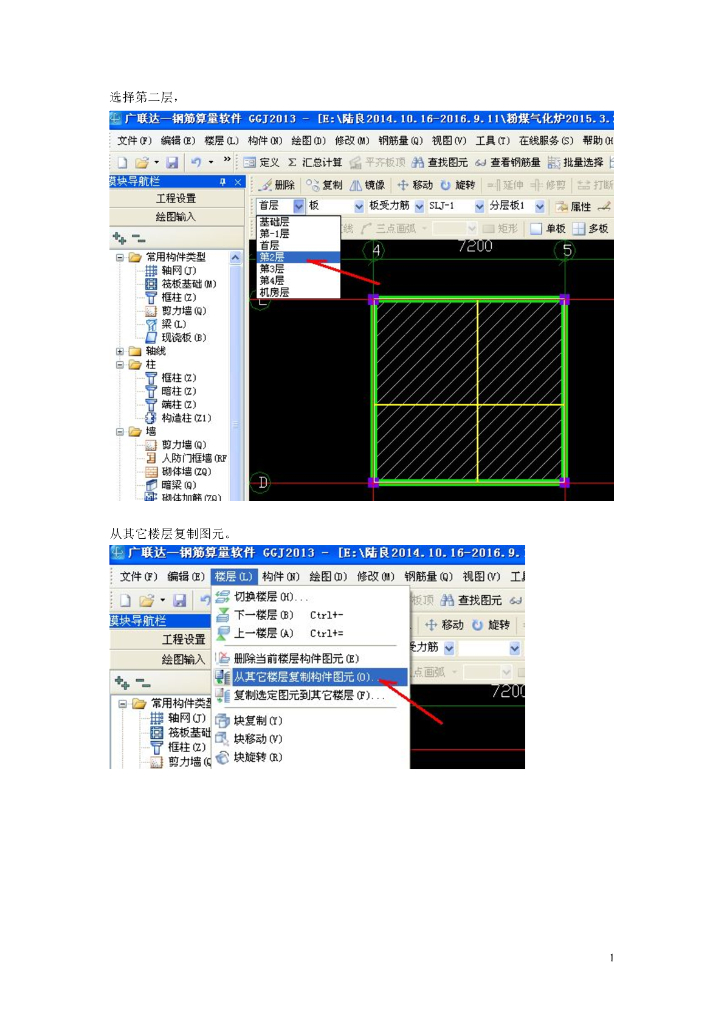The height and width of the screenshot is (1024, 724).
Task: Select 第3层 in the floor list
Action: [298, 268]
